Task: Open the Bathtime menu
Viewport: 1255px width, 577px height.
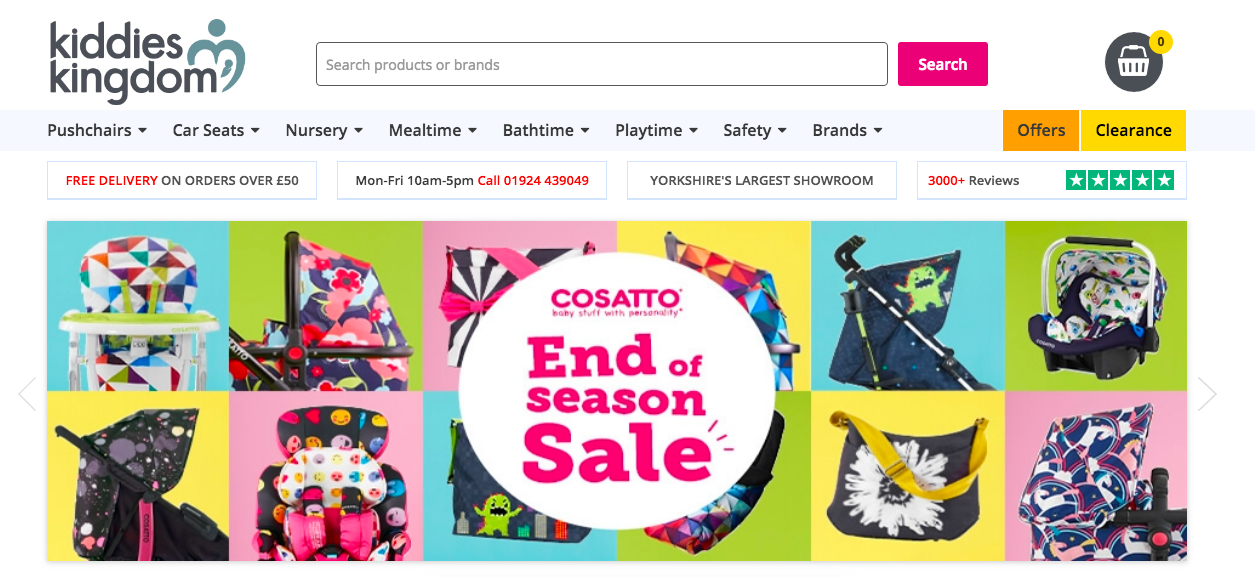Action: coord(545,130)
